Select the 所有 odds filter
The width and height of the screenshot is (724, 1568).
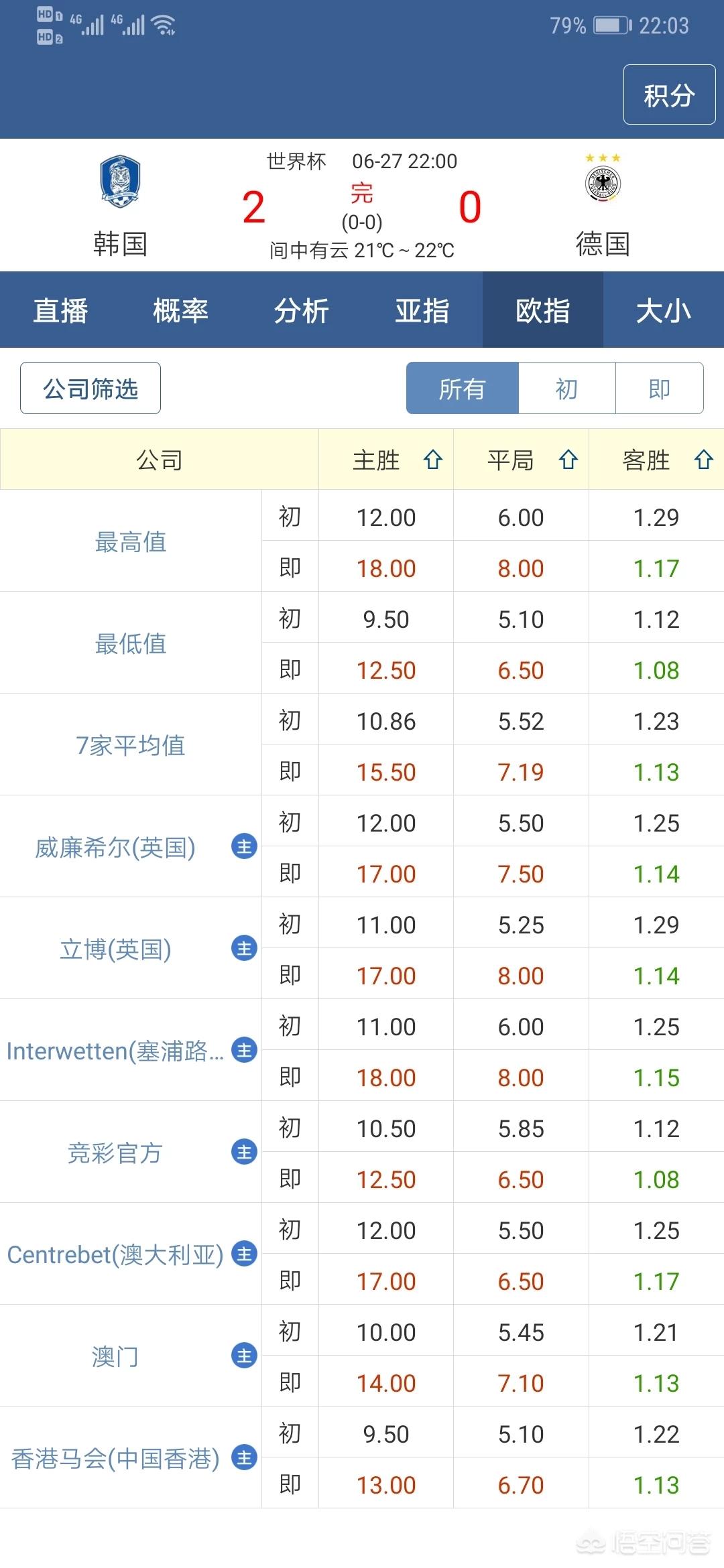click(462, 389)
